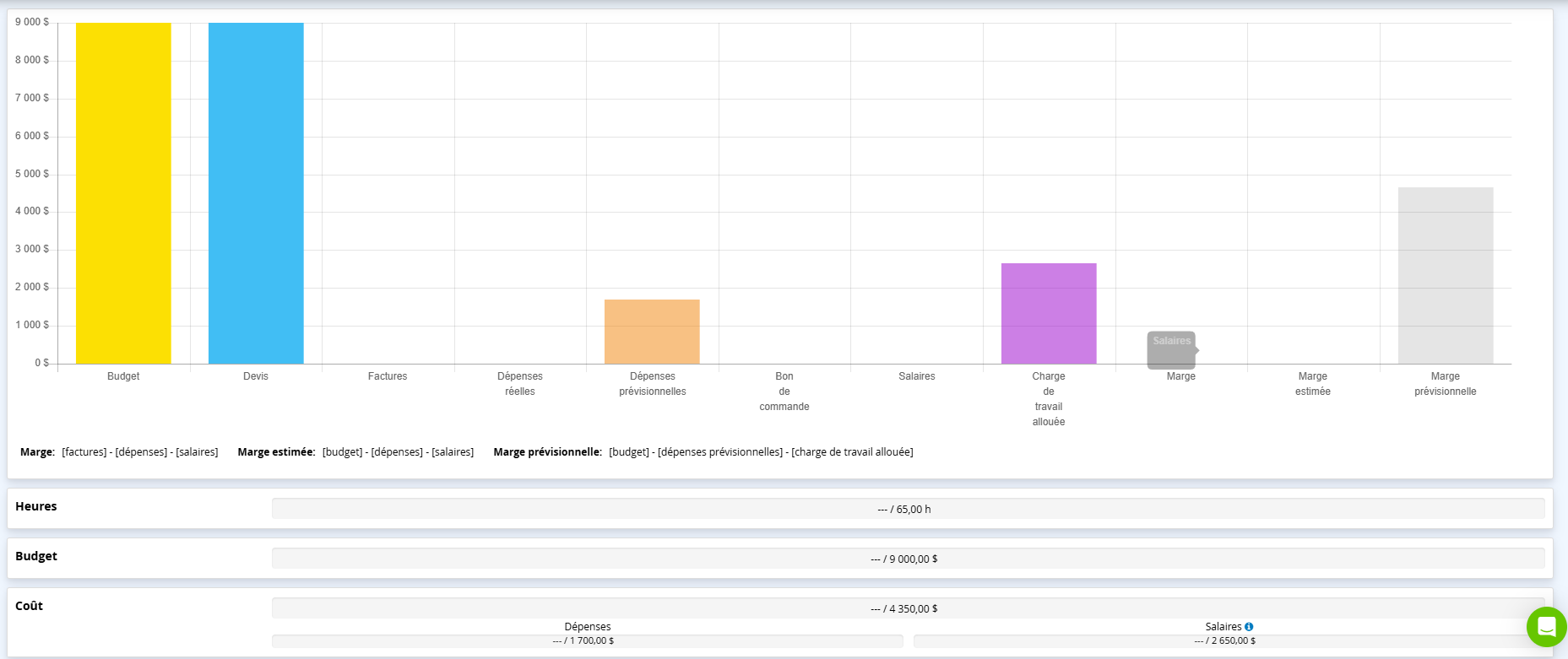Click the Heures section heading
This screenshot has width=1568, height=659.
[x=36, y=506]
